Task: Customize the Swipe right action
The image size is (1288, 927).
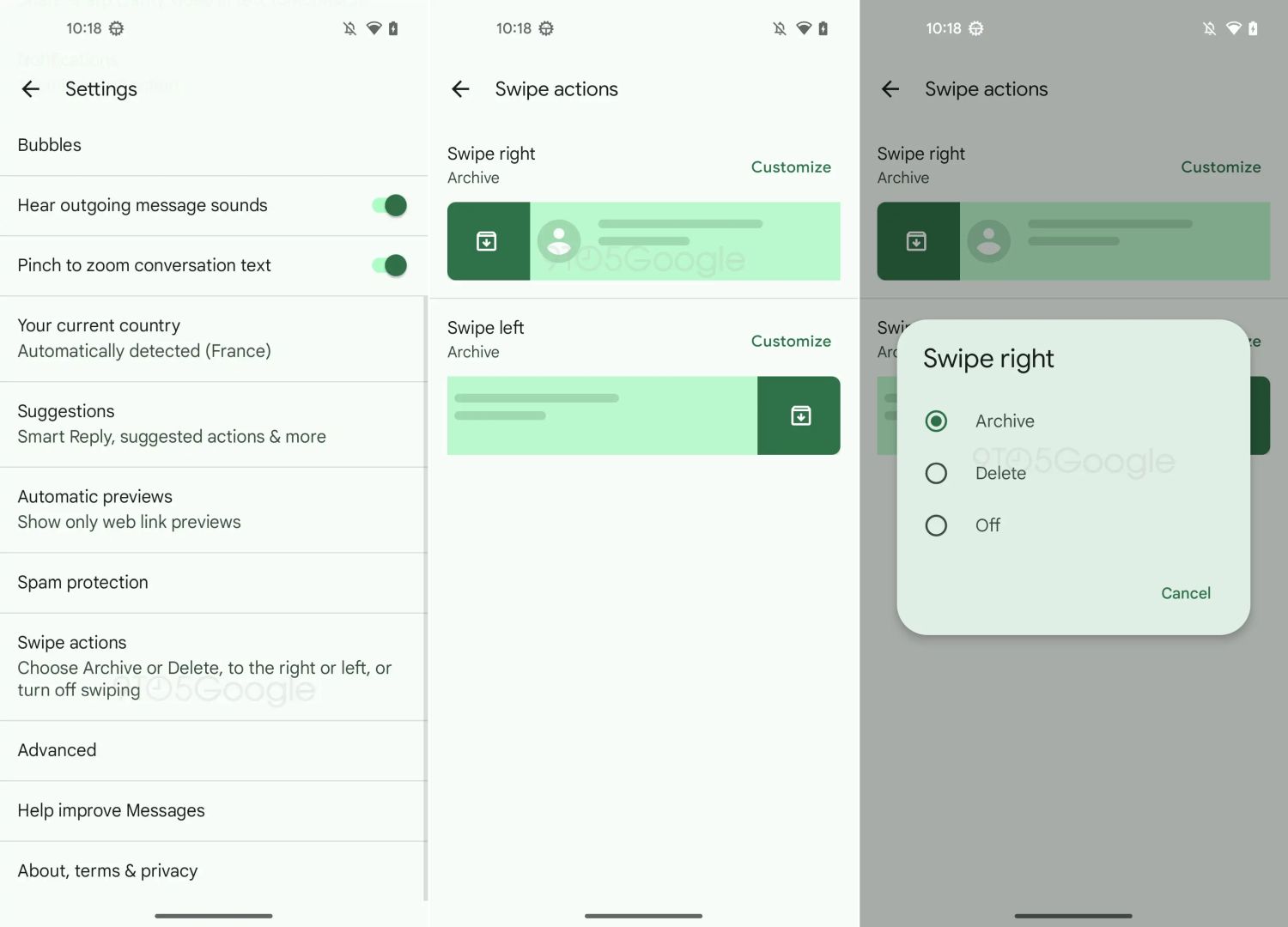Action: pos(791,167)
